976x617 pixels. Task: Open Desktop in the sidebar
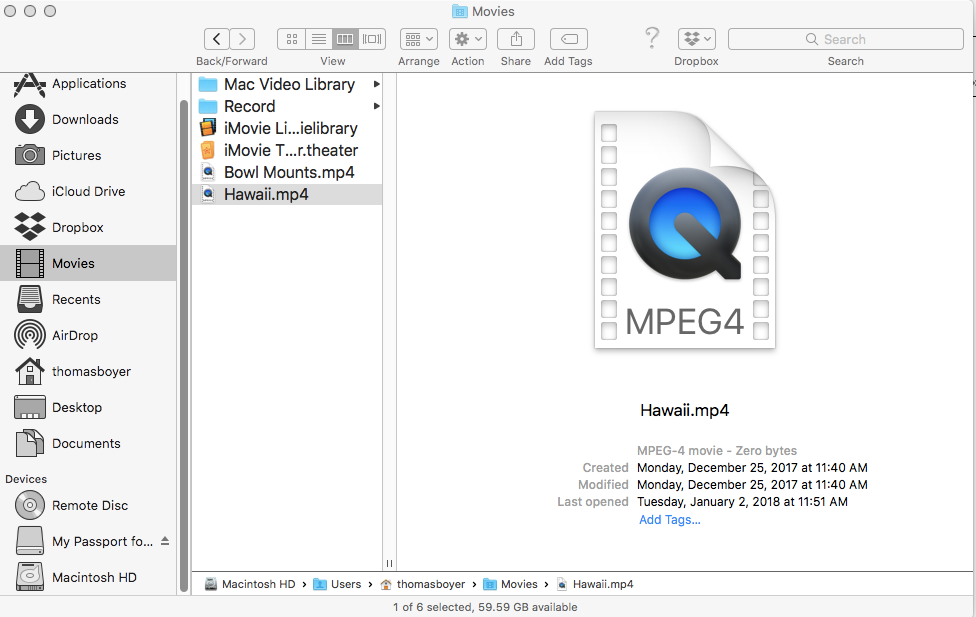[x=88, y=408]
